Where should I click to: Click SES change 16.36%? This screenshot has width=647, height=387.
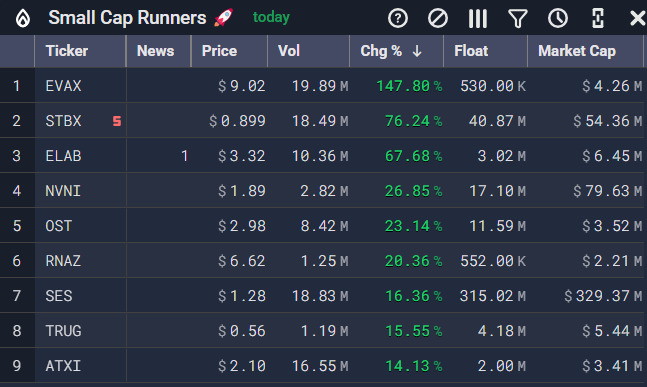413,296
